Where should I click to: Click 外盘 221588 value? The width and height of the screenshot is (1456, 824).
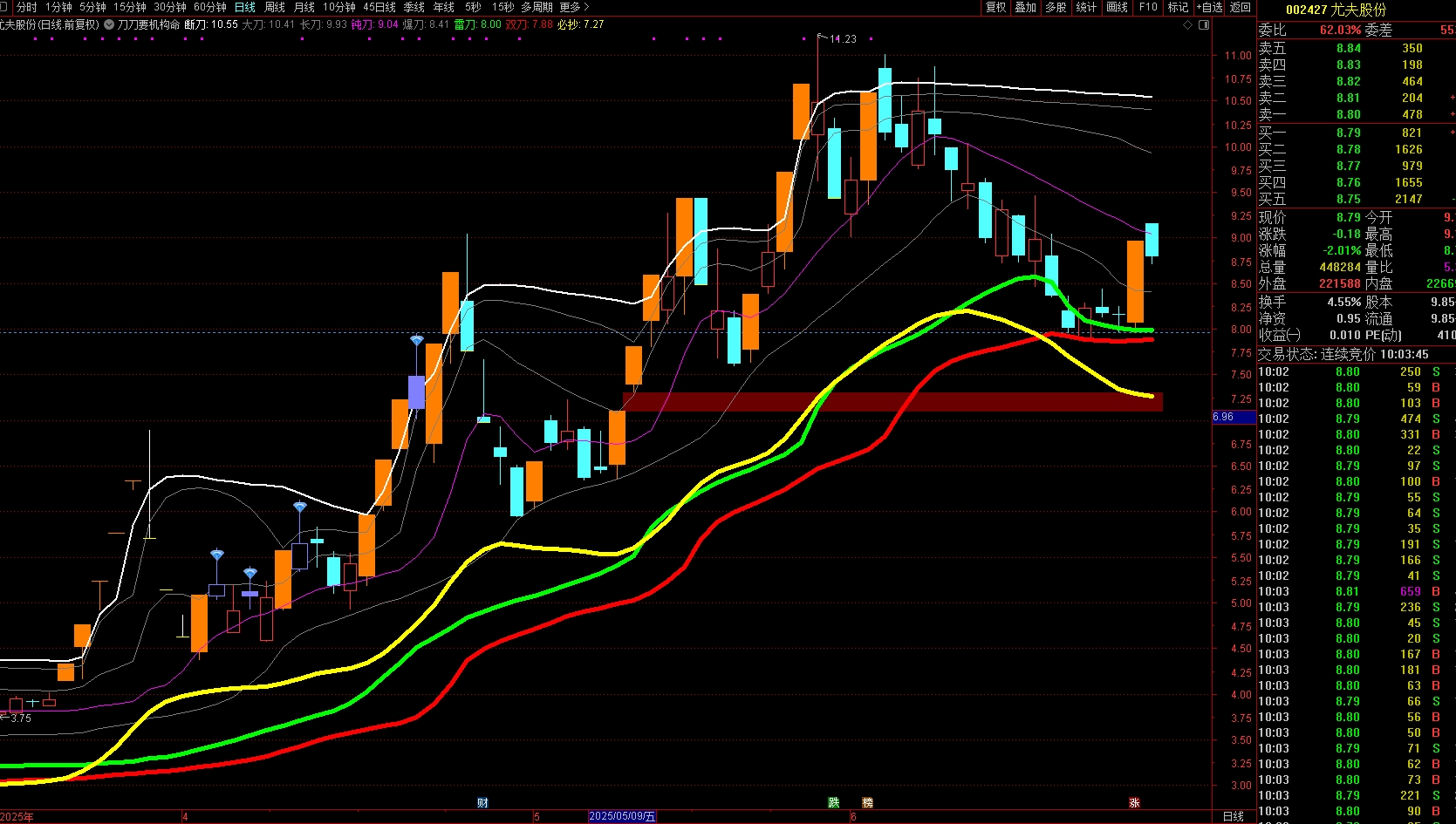coord(1340,283)
